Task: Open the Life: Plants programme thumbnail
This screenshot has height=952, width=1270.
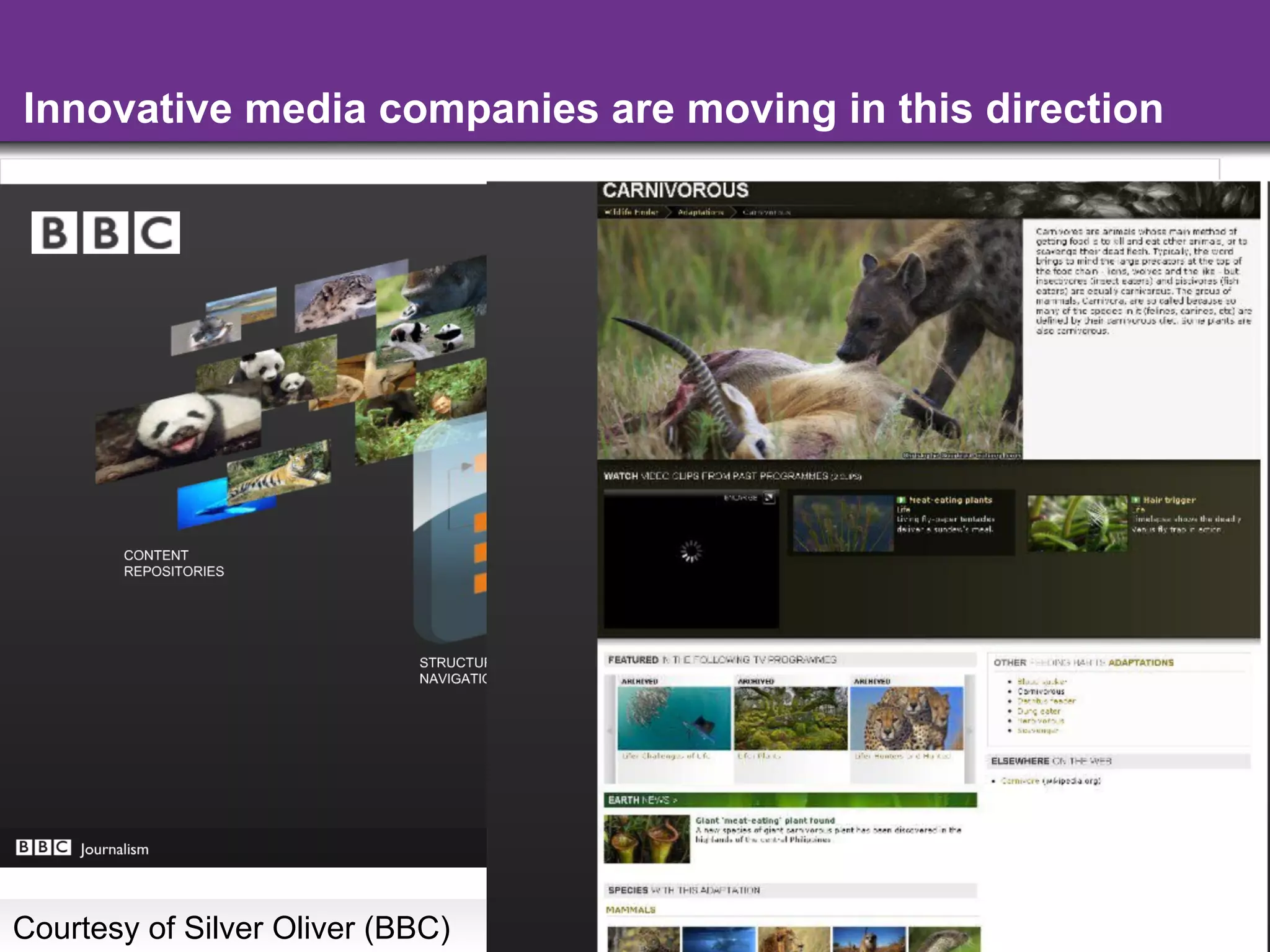Action: point(791,718)
